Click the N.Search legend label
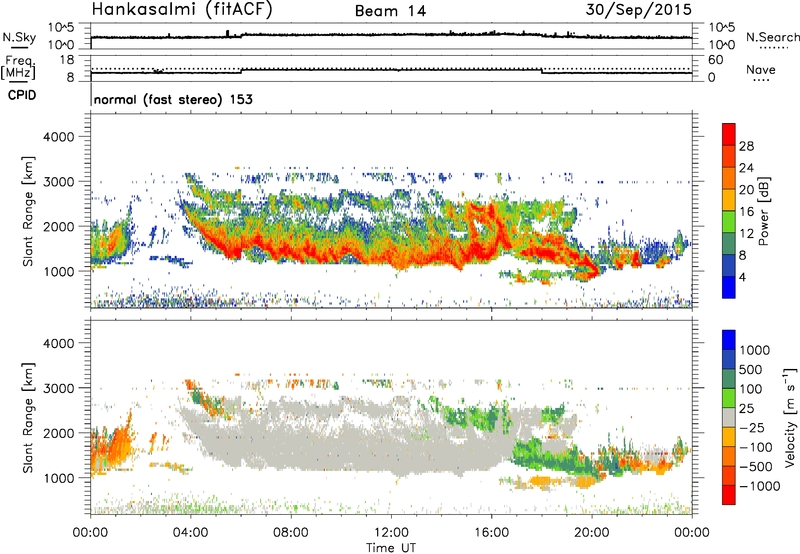The height and width of the screenshot is (554, 800). [x=772, y=37]
